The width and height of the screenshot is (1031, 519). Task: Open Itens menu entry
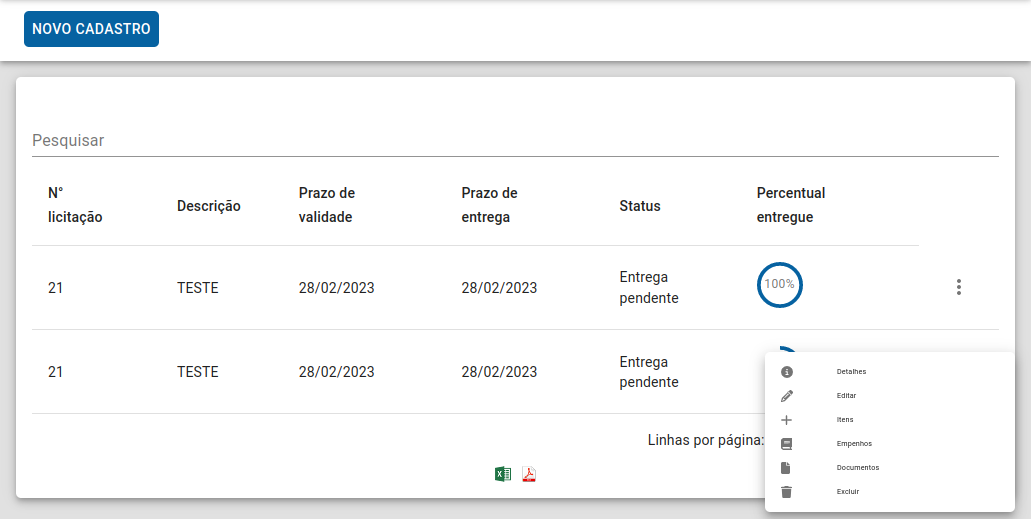[890, 420]
